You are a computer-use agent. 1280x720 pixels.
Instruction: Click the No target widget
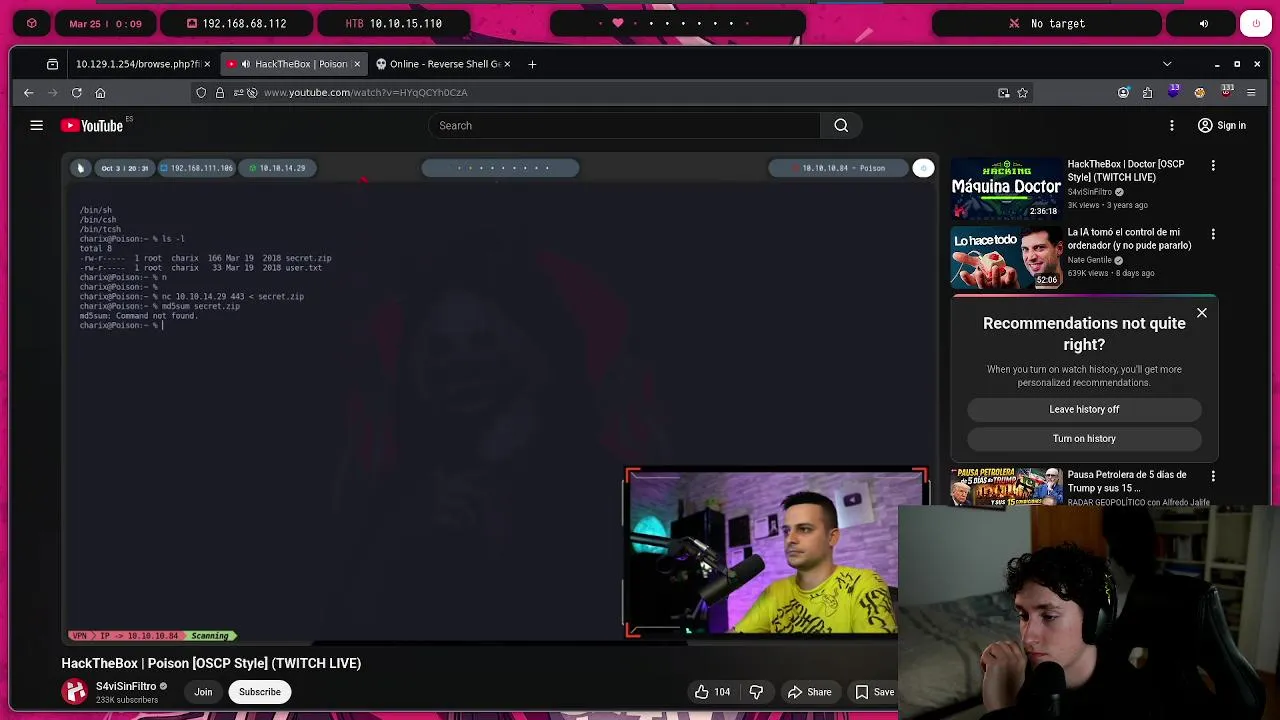point(1047,23)
